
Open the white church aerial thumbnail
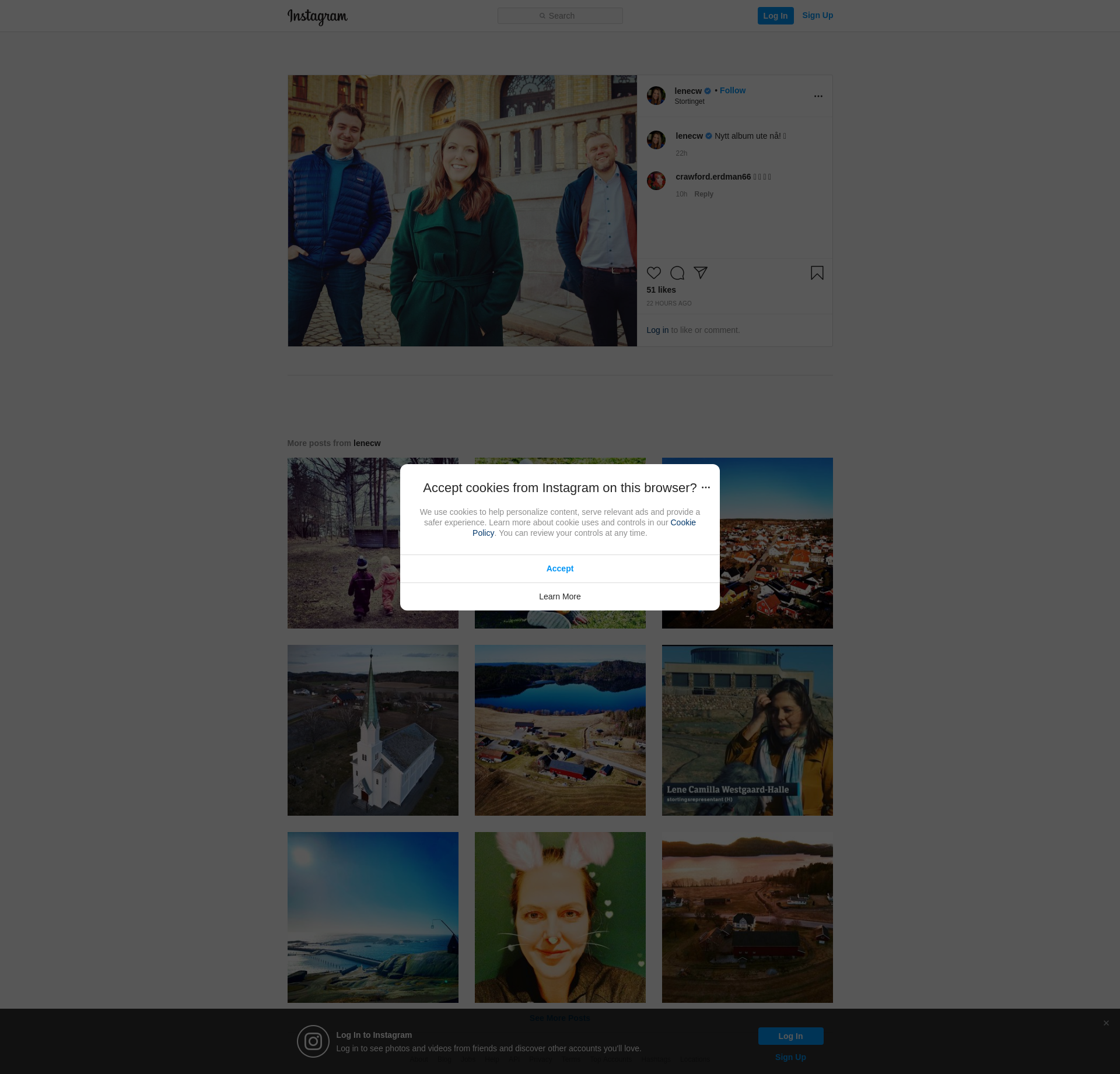[x=373, y=730]
